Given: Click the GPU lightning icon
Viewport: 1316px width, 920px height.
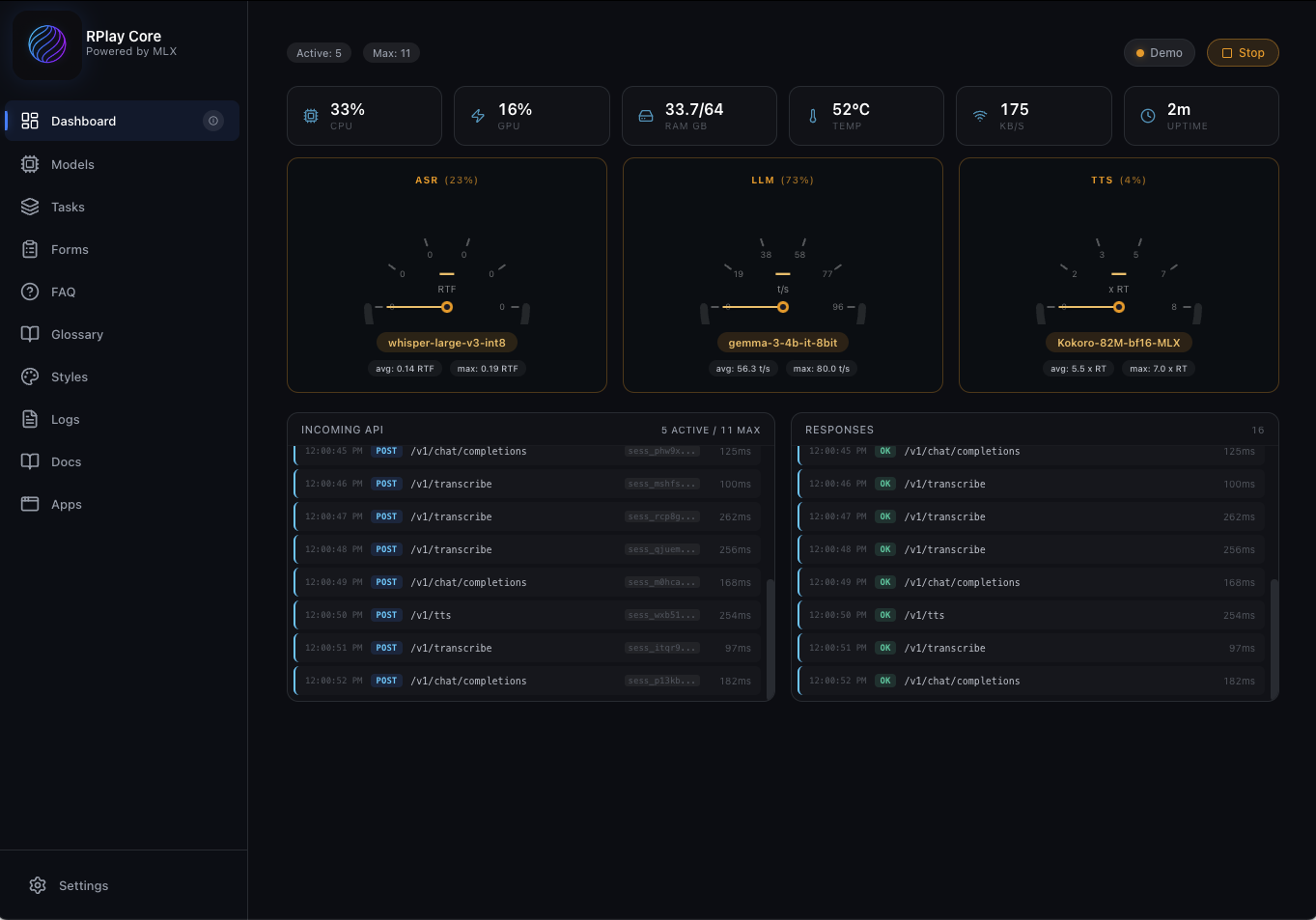Looking at the screenshot, I should (x=477, y=115).
